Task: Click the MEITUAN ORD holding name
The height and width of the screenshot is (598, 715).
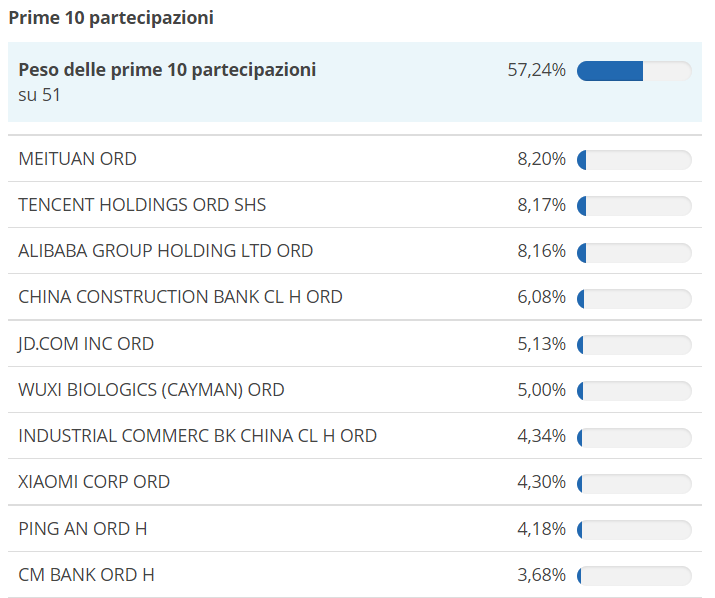Action: click(78, 159)
